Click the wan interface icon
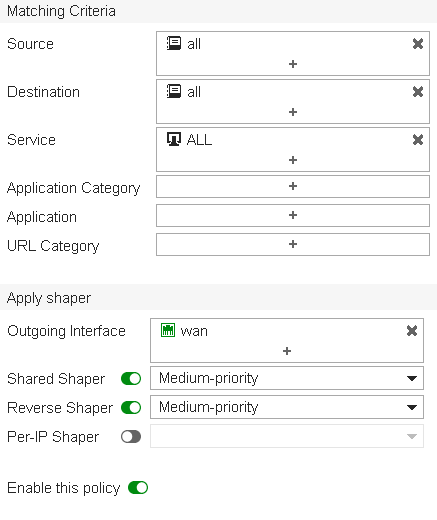Screen dimensions: 437x520 point(168,330)
